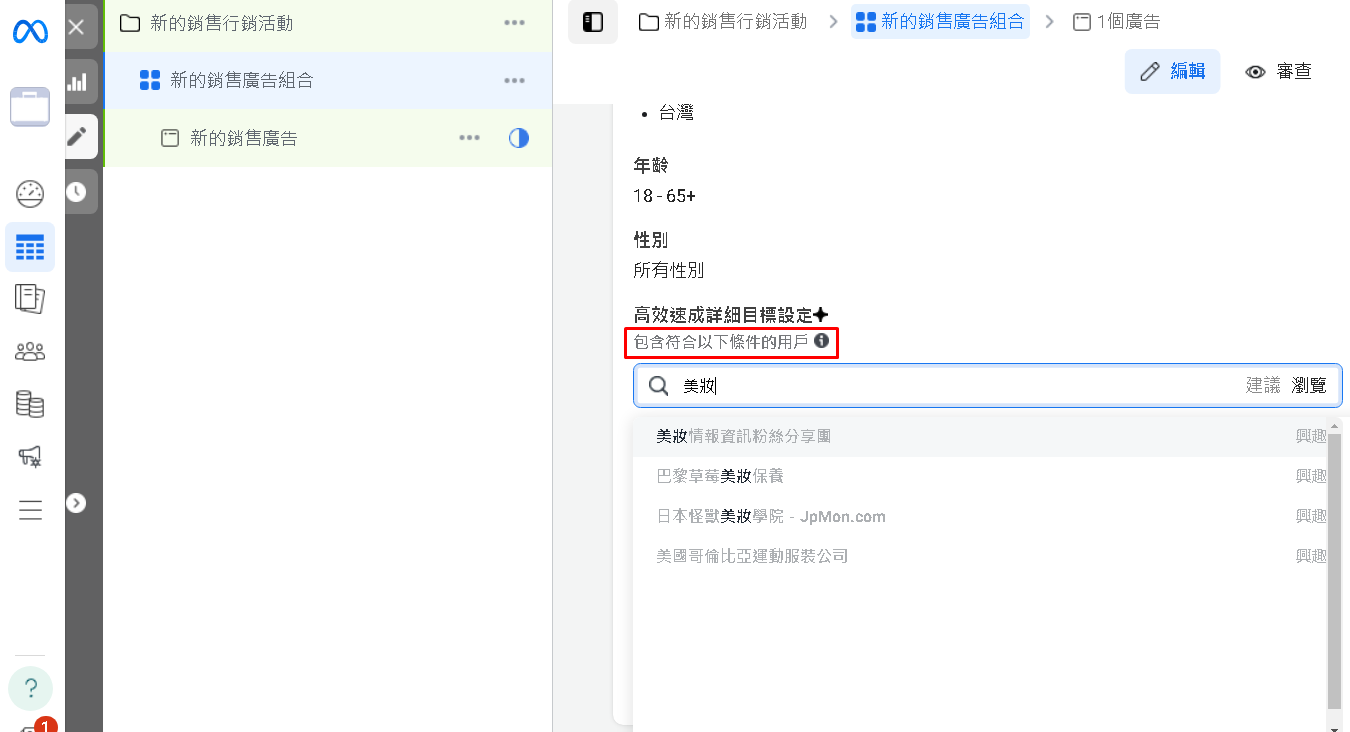Switch to 編輯 mode
1350x732 pixels.
[1172, 71]
